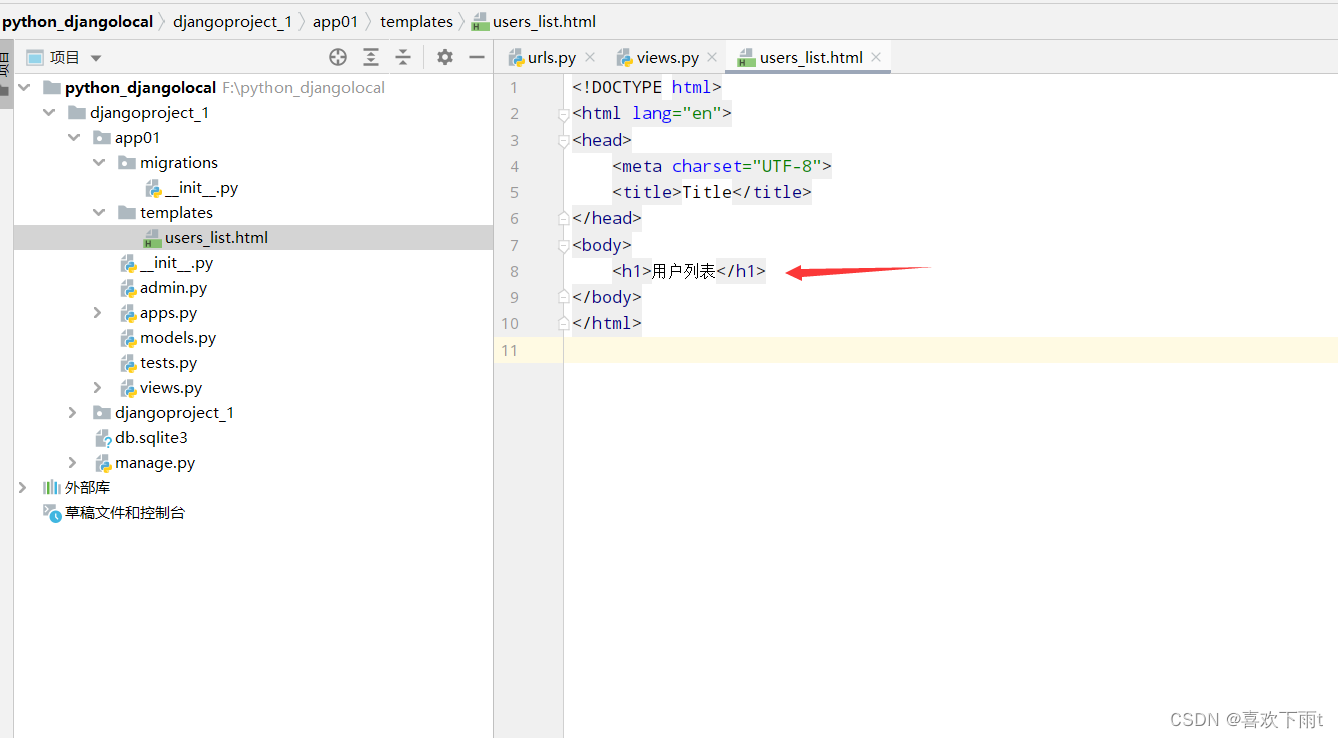The image size is (1338, 738).
Task: Click app01 in the breadcrumb
Action: coord(335,21)
